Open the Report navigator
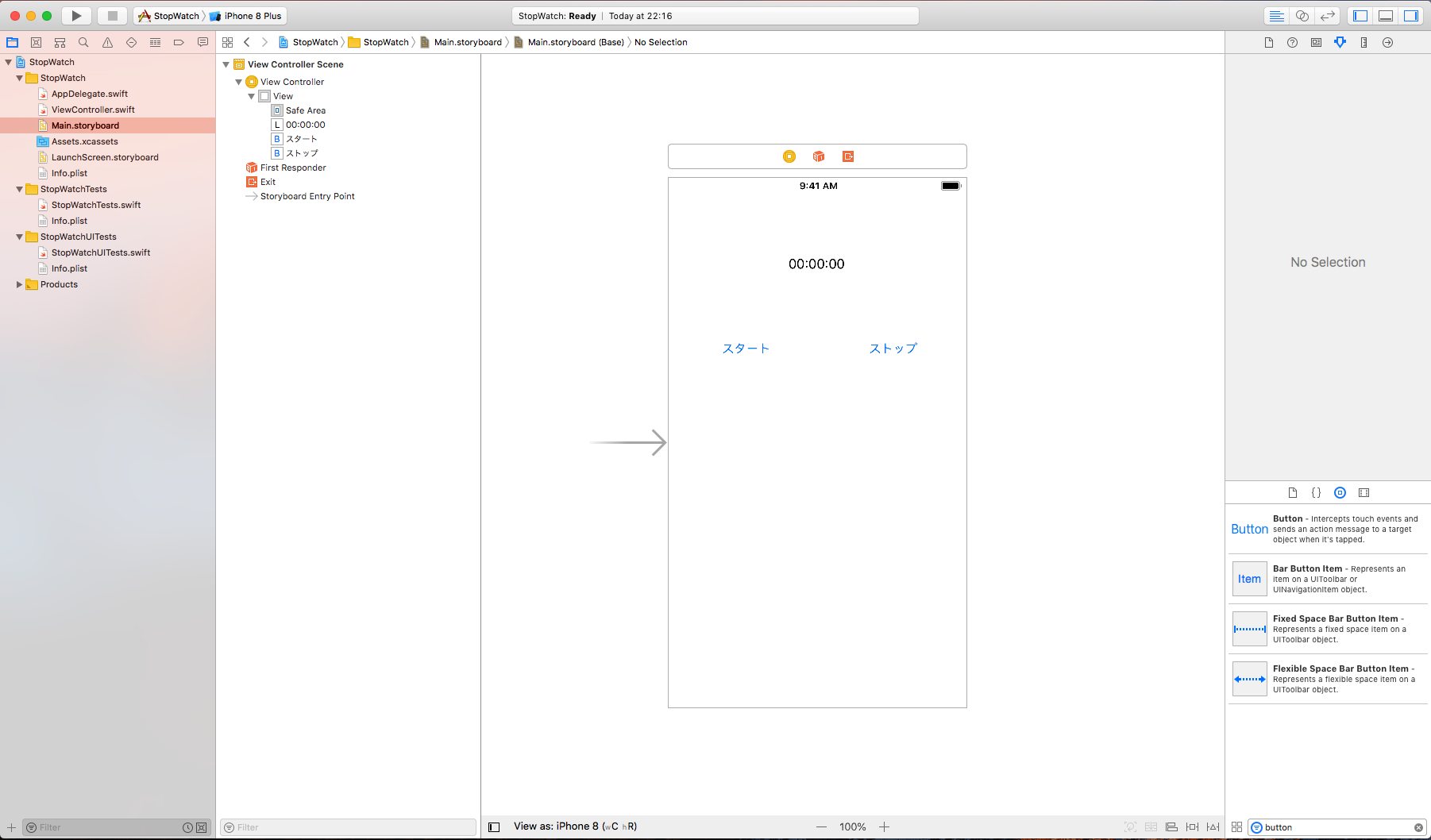The width and height of the screenshot is (1431, 840). point(202,42)
